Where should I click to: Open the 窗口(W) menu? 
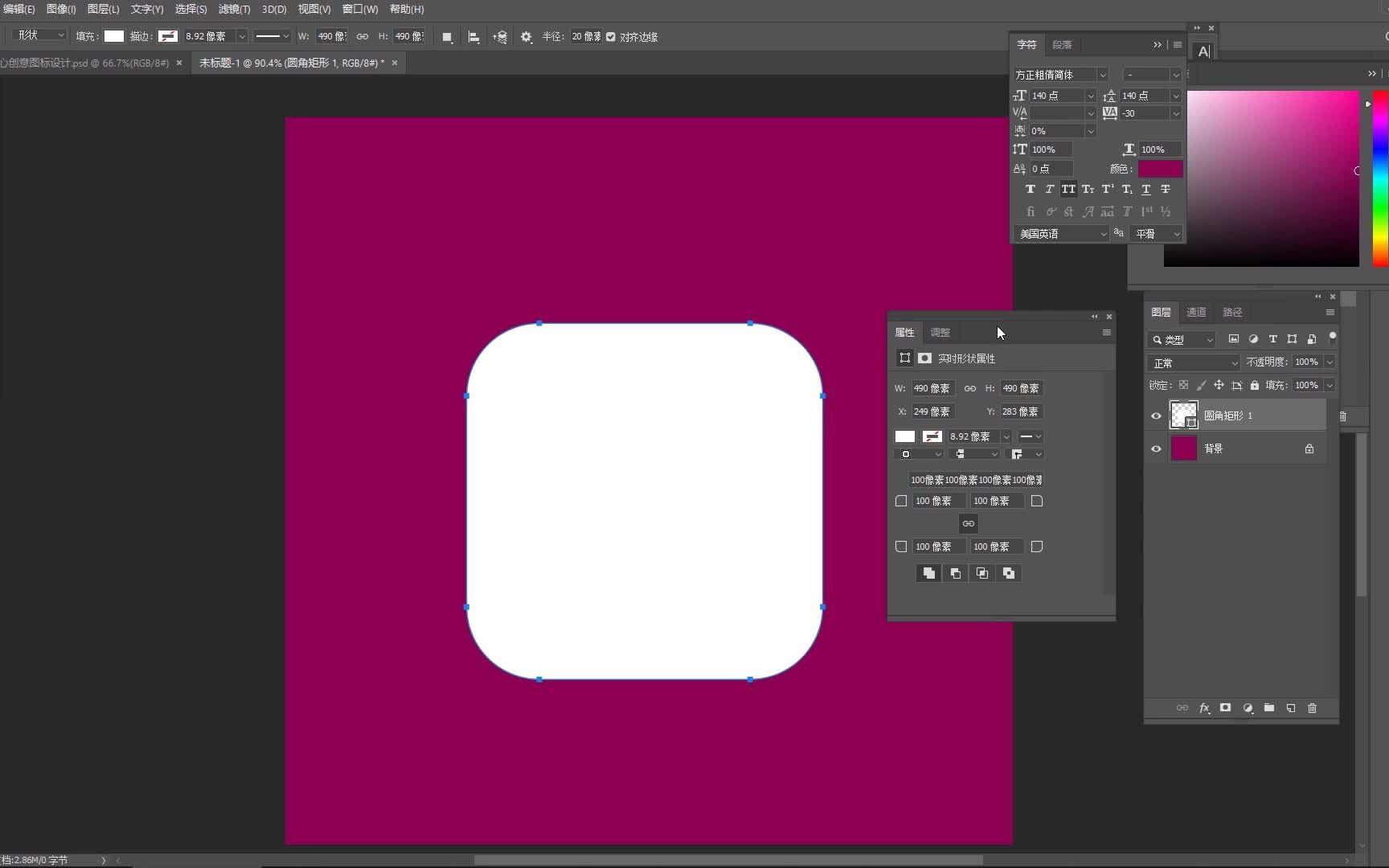tap(360, 10)
